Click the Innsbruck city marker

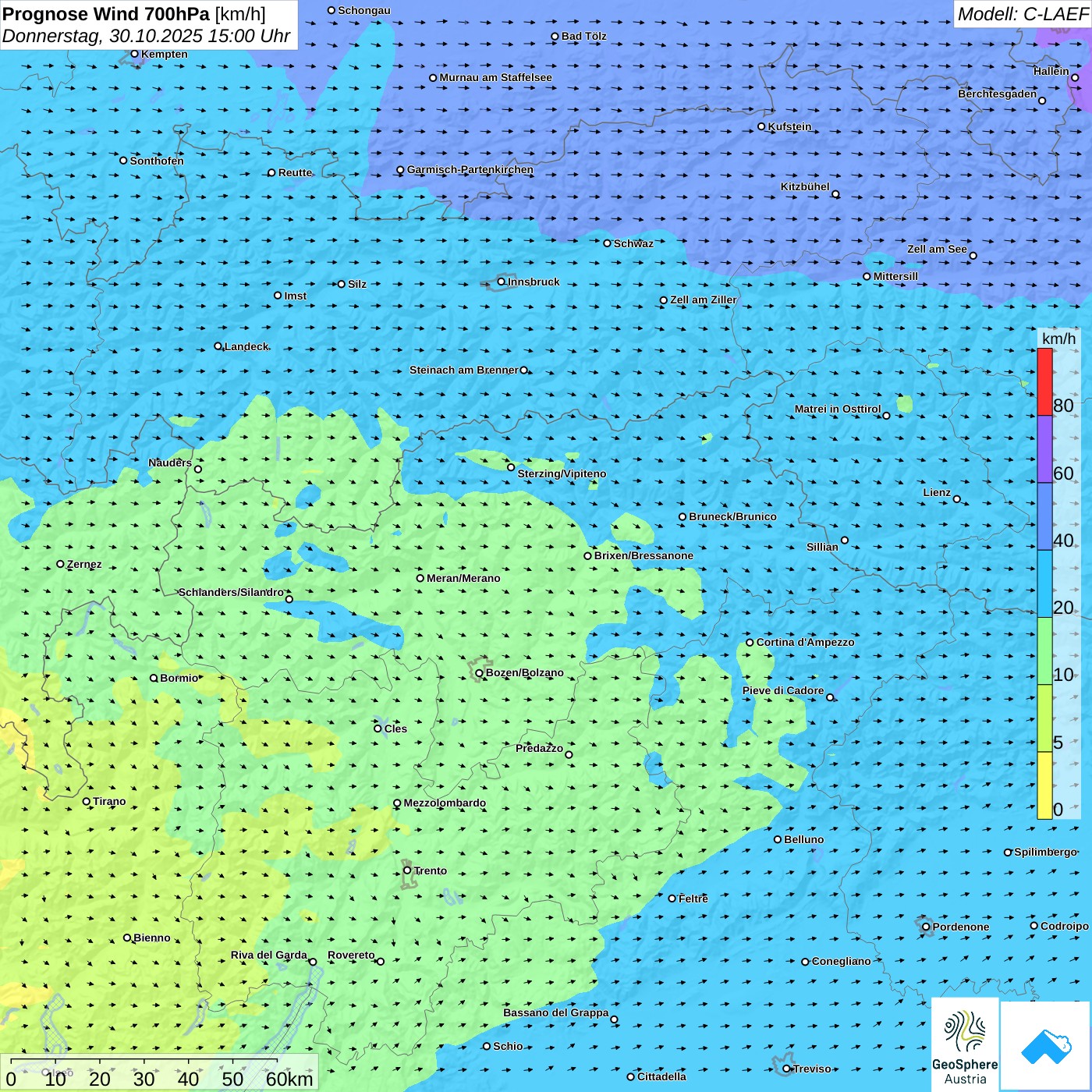point(502,282)
